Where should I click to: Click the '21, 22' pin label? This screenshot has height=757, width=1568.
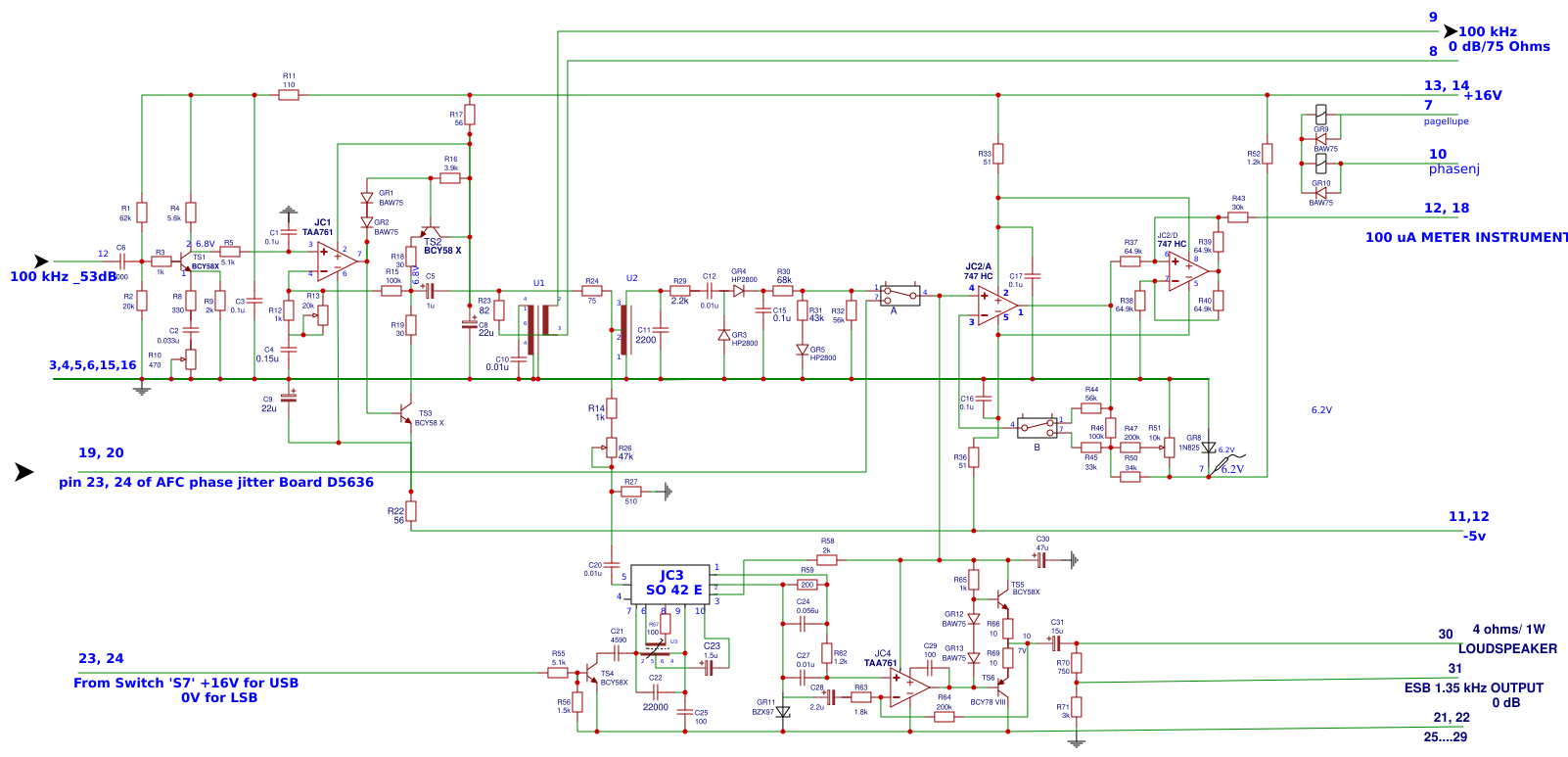tap(1452, 717)
